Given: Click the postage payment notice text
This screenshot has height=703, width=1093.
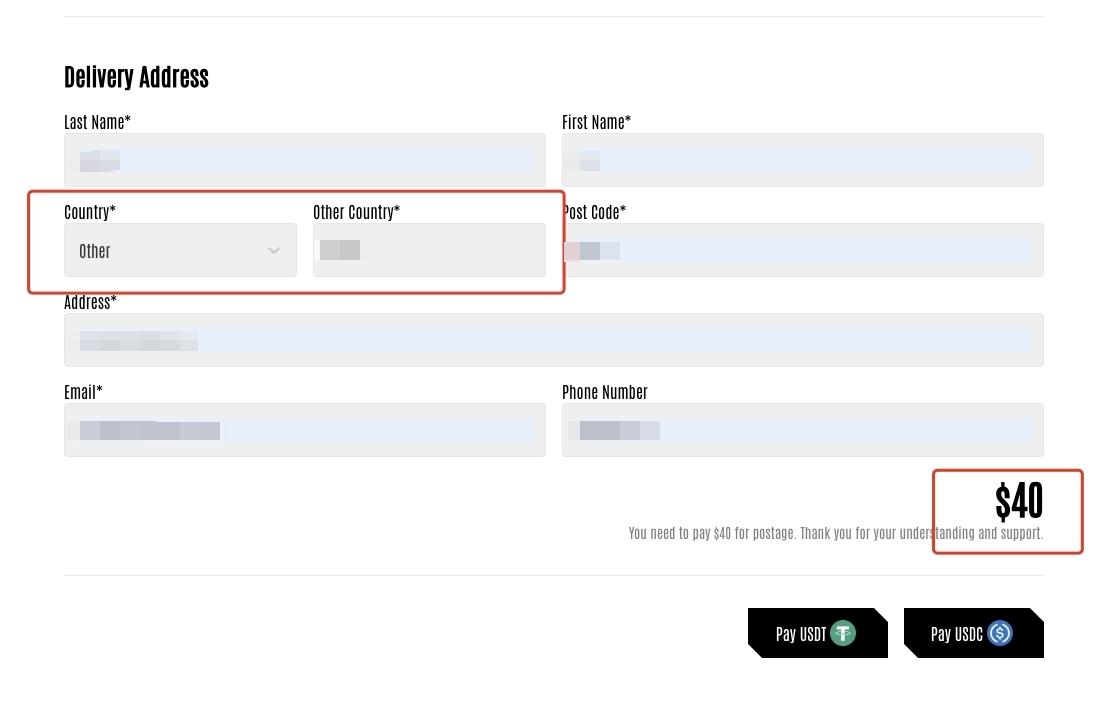Looking at the screenshot, I should pyautogui.click(x=836, y=534).
